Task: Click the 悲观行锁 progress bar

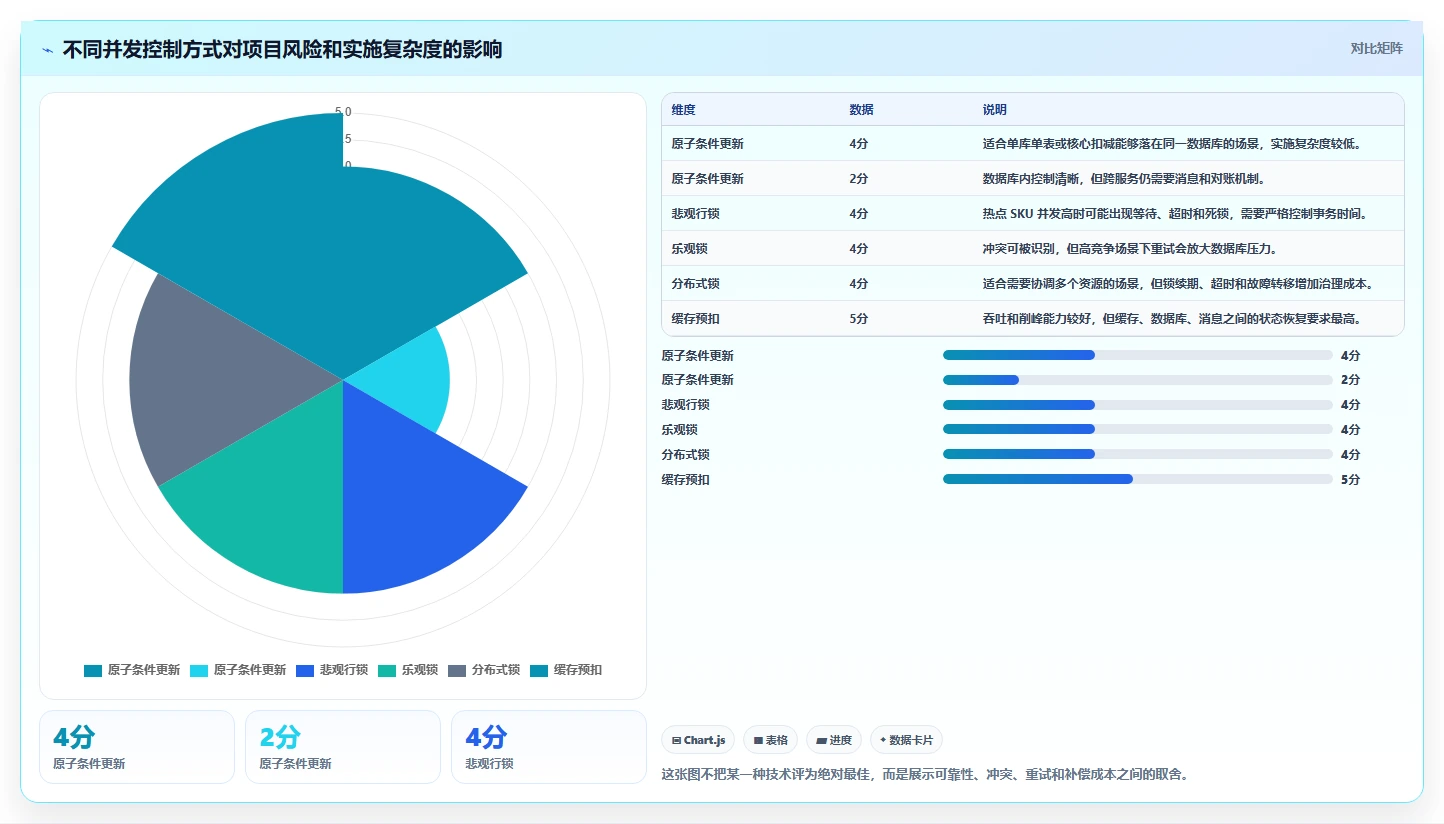Action: [1138, 405]
